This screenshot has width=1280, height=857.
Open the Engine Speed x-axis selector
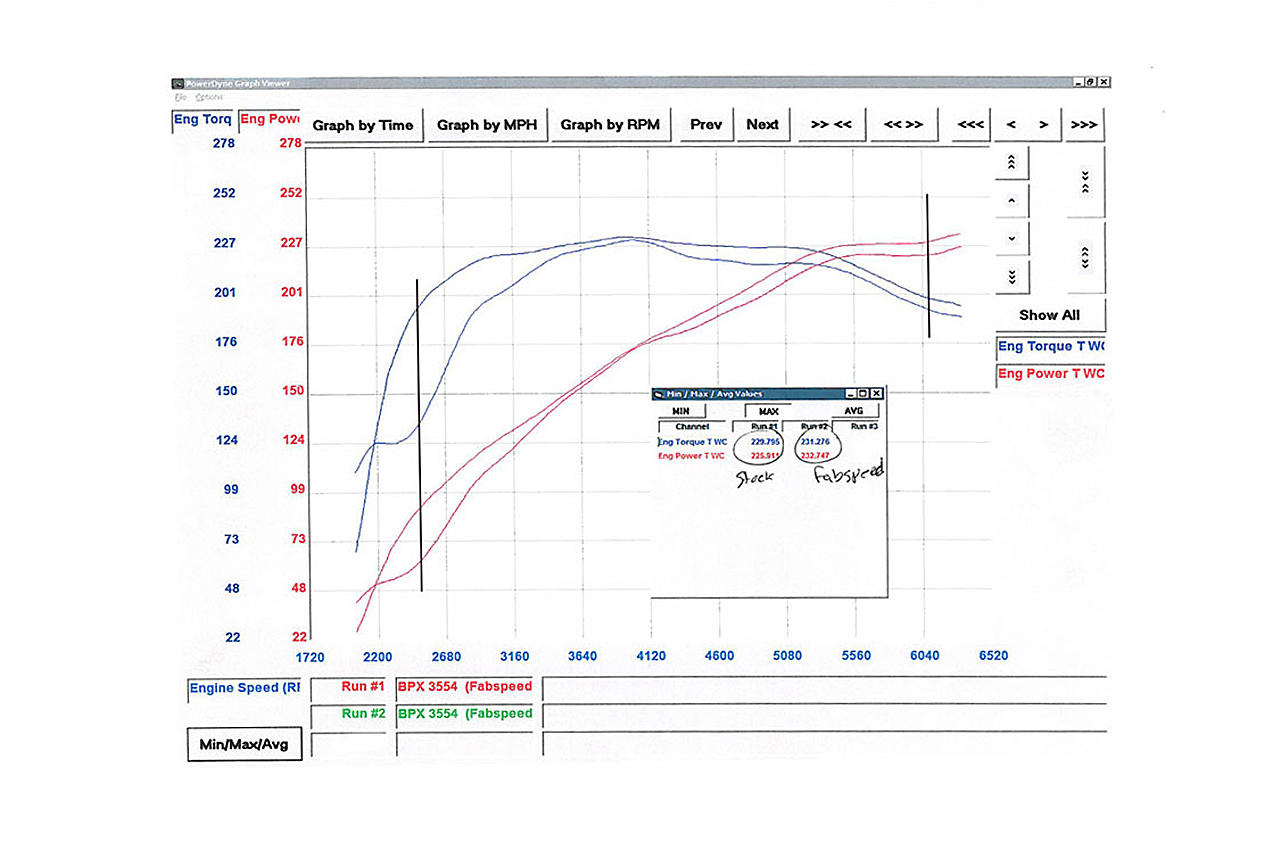tap(244, 688)
